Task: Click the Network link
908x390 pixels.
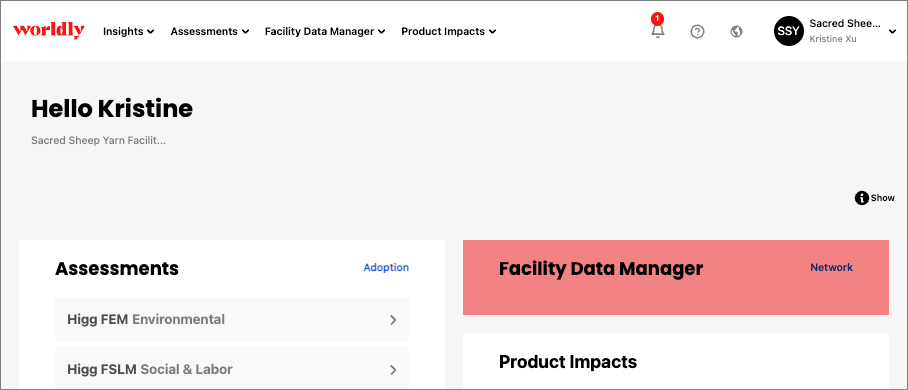Action: (831, 268)
